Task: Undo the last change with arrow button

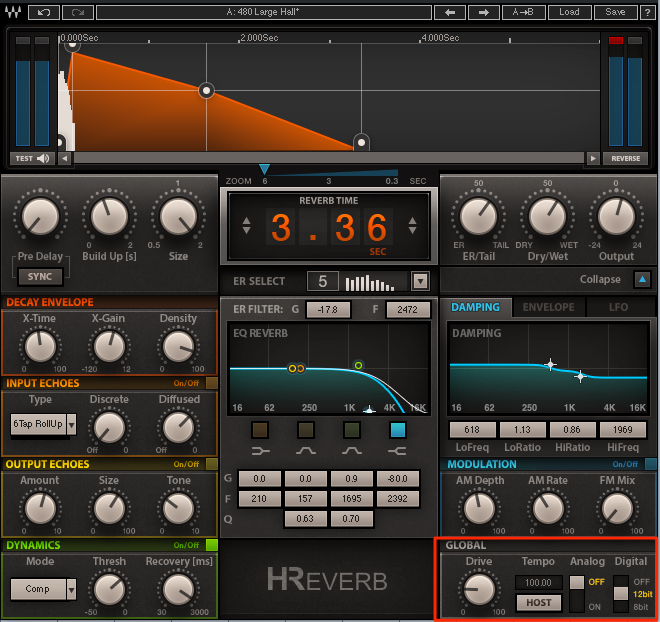Action: pos(44,12)
